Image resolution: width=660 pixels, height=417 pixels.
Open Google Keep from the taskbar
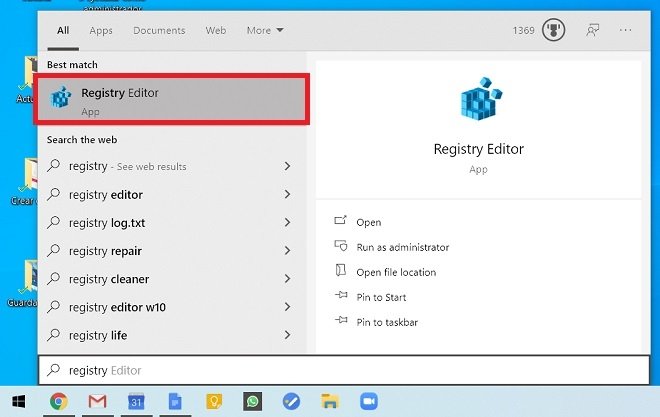pos(214,402)
